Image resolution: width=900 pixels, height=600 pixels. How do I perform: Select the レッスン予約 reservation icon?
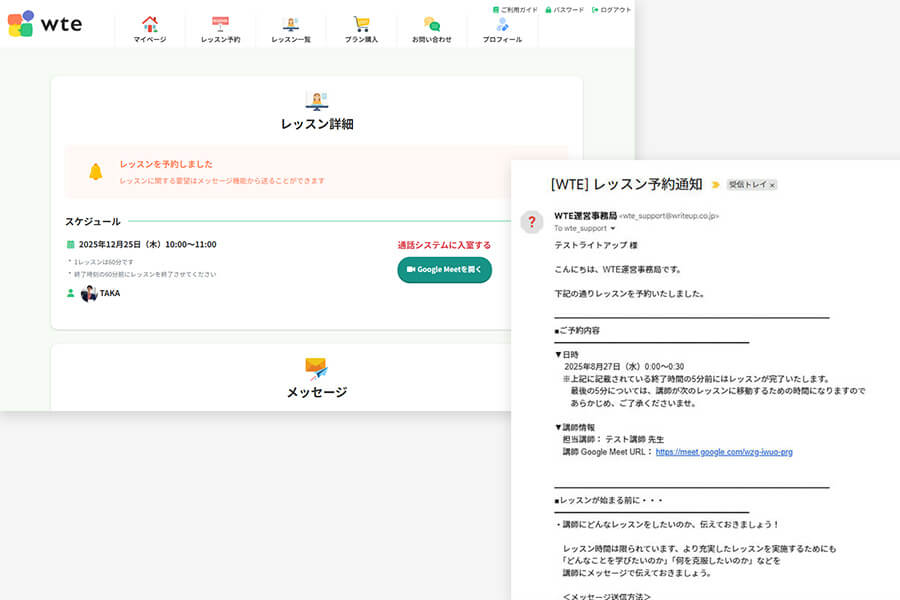point(221,22)
